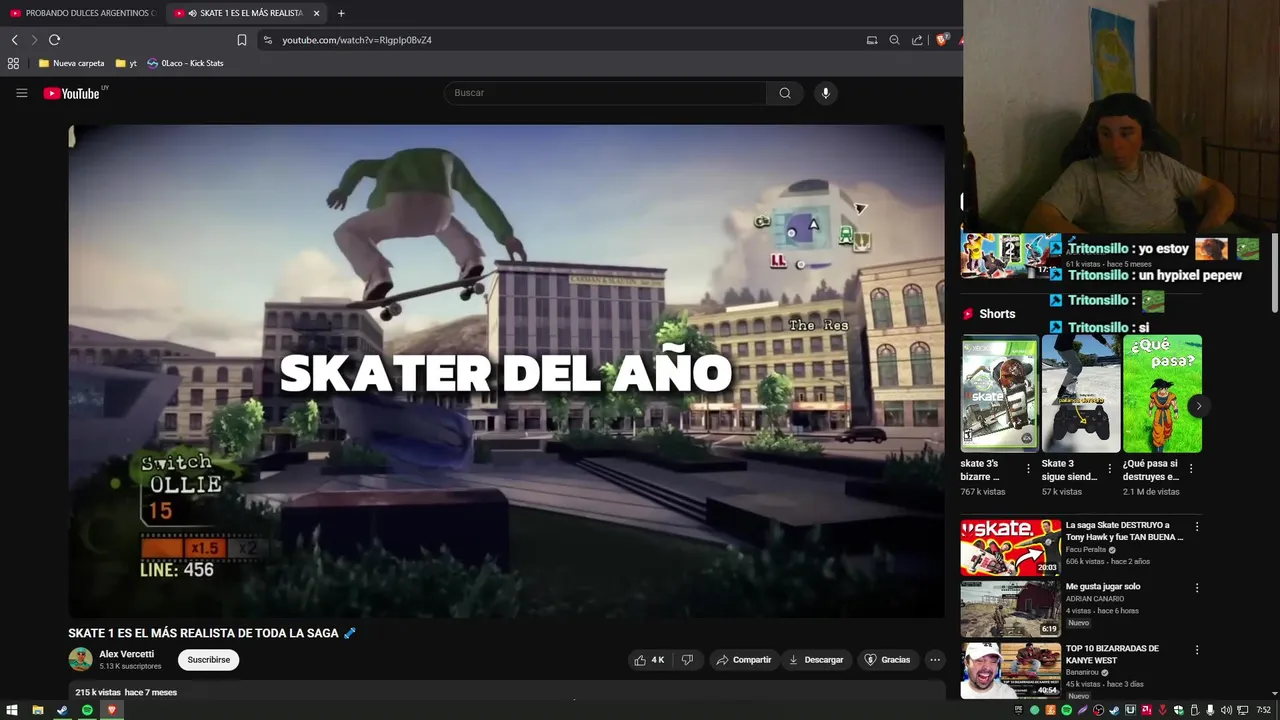This screenshot has height=720, width=1280.
Task: Open options for La saga Skate video
Action: click(1197, 527)
